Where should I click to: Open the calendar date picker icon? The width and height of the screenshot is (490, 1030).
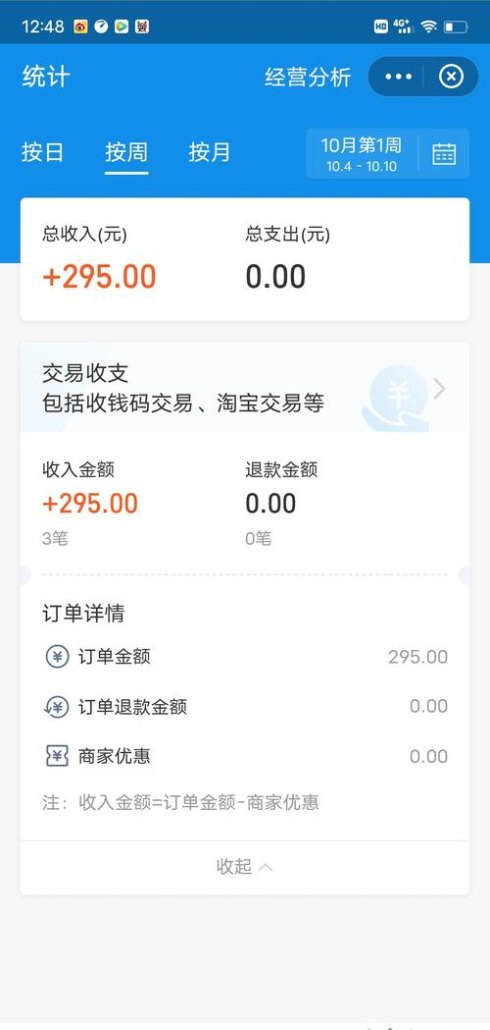coord(444,154)
